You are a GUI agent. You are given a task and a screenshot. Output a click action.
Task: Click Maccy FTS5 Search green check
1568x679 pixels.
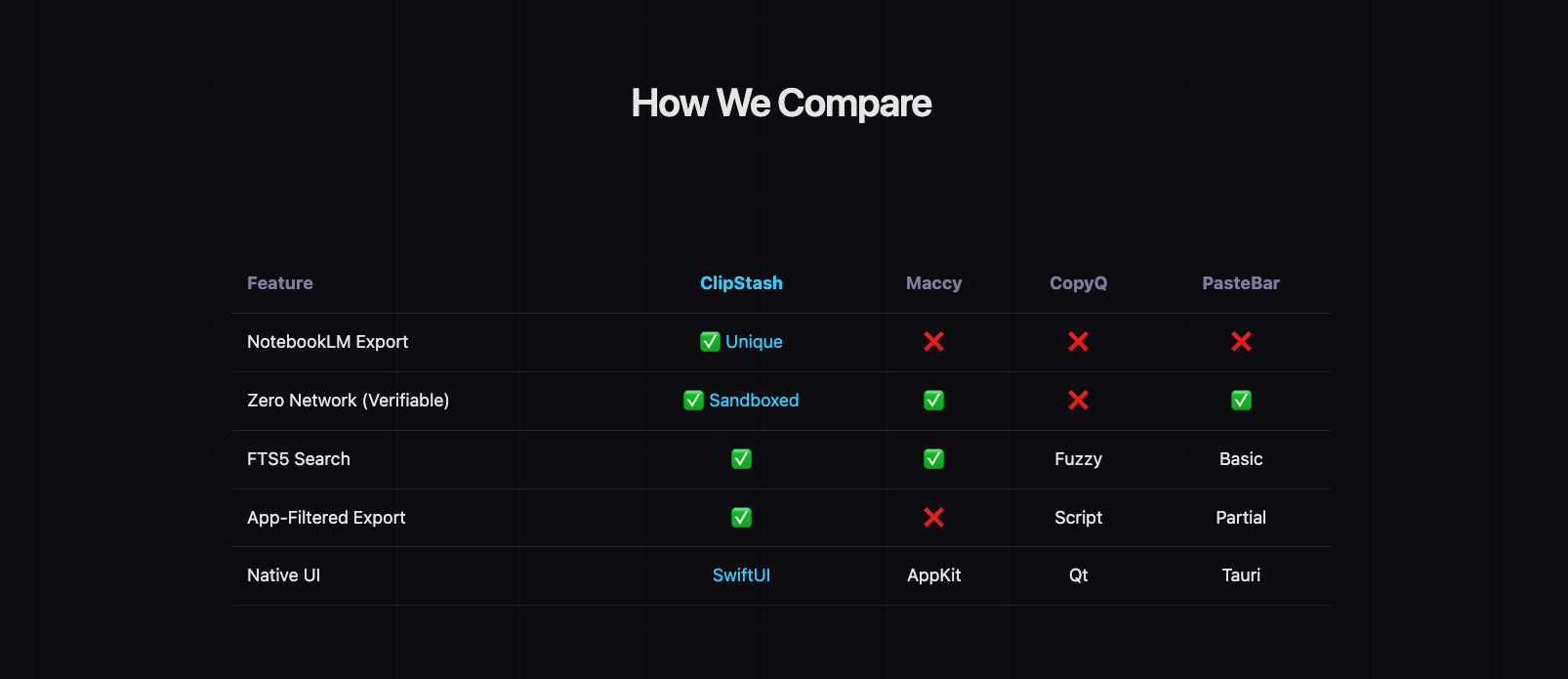pyautogui.click(x=933, y=459)
